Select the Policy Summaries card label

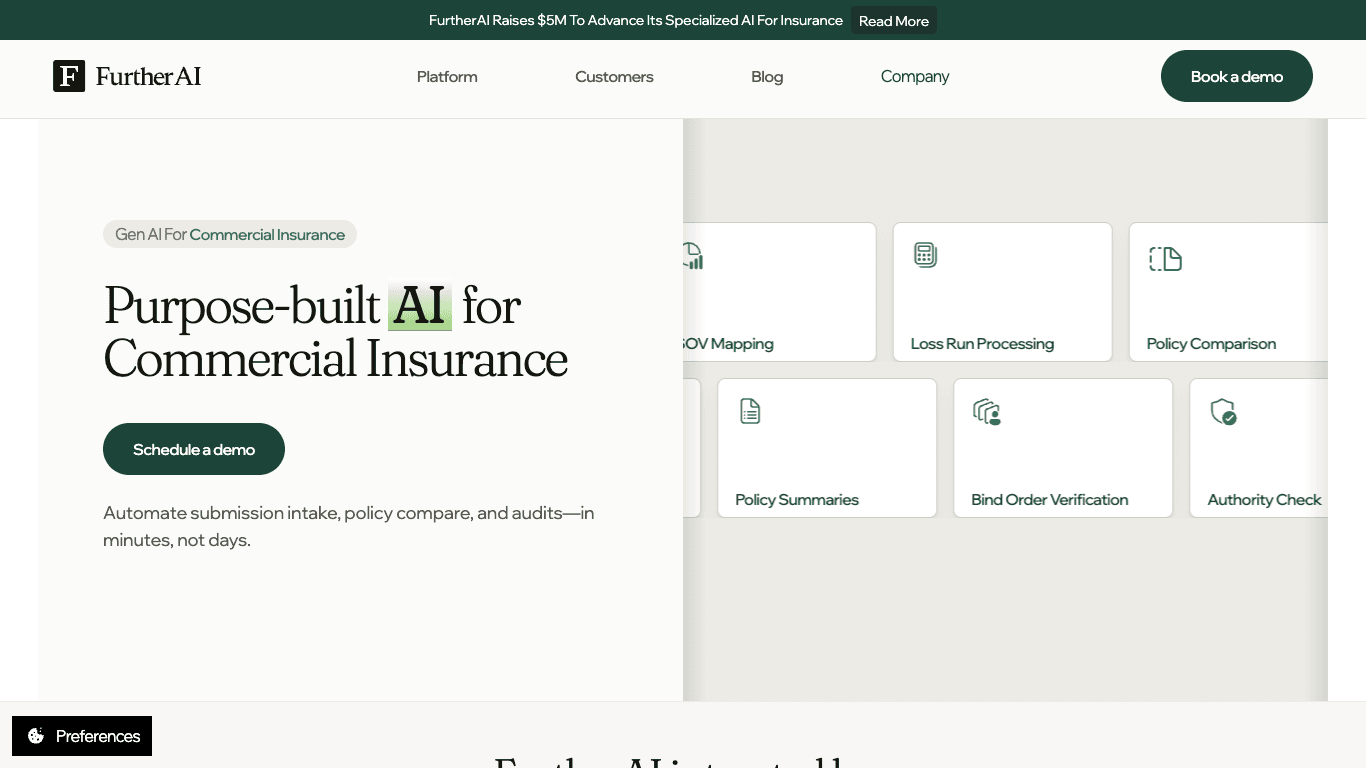point(797,500)
